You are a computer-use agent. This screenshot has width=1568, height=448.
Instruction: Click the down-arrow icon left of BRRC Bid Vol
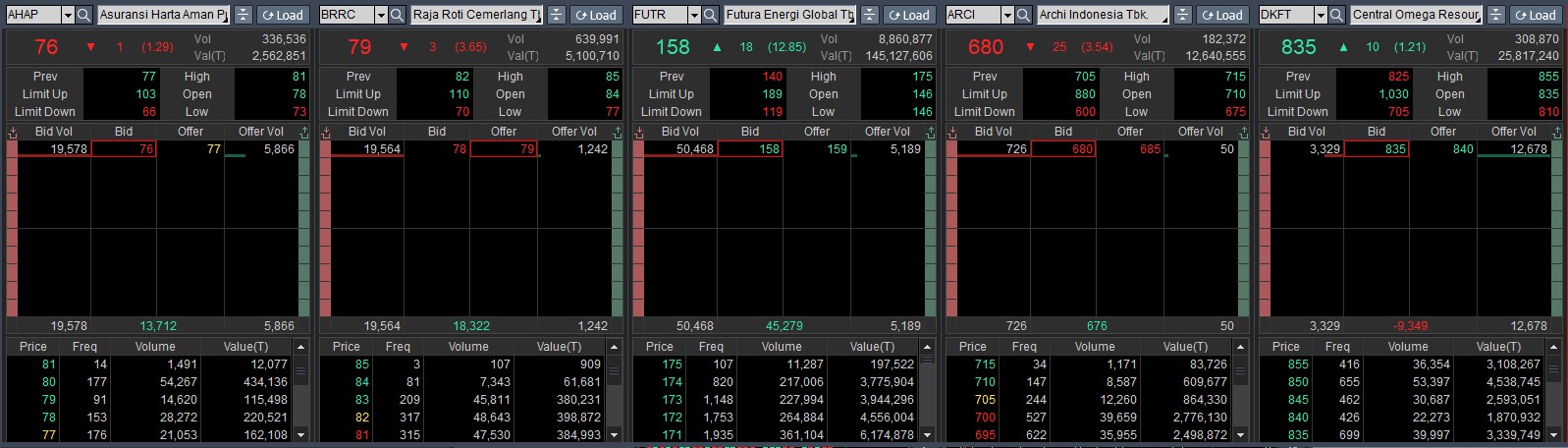(326, 132)
